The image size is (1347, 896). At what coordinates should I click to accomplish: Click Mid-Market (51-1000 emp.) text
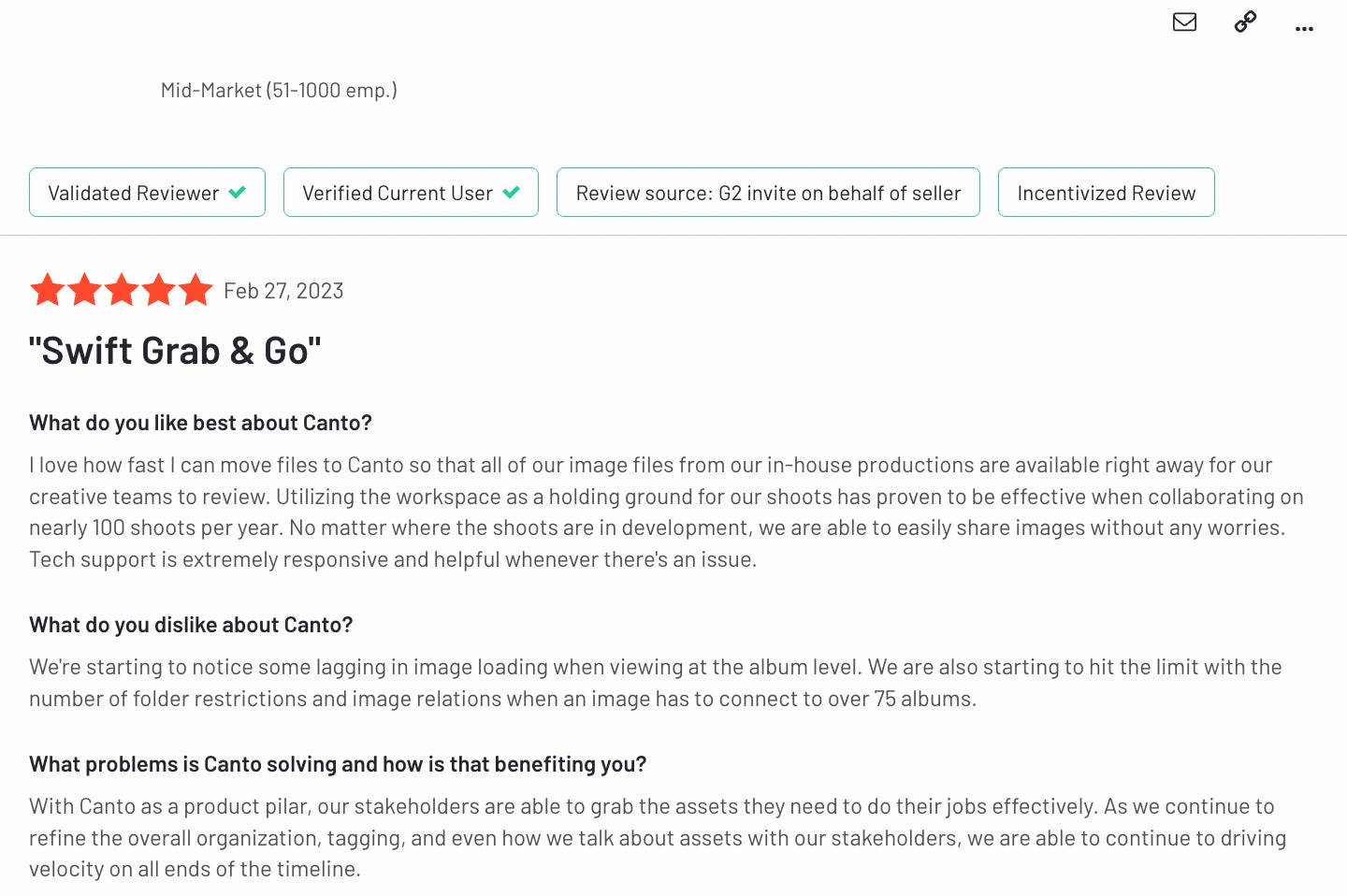[x=279, y=91]
